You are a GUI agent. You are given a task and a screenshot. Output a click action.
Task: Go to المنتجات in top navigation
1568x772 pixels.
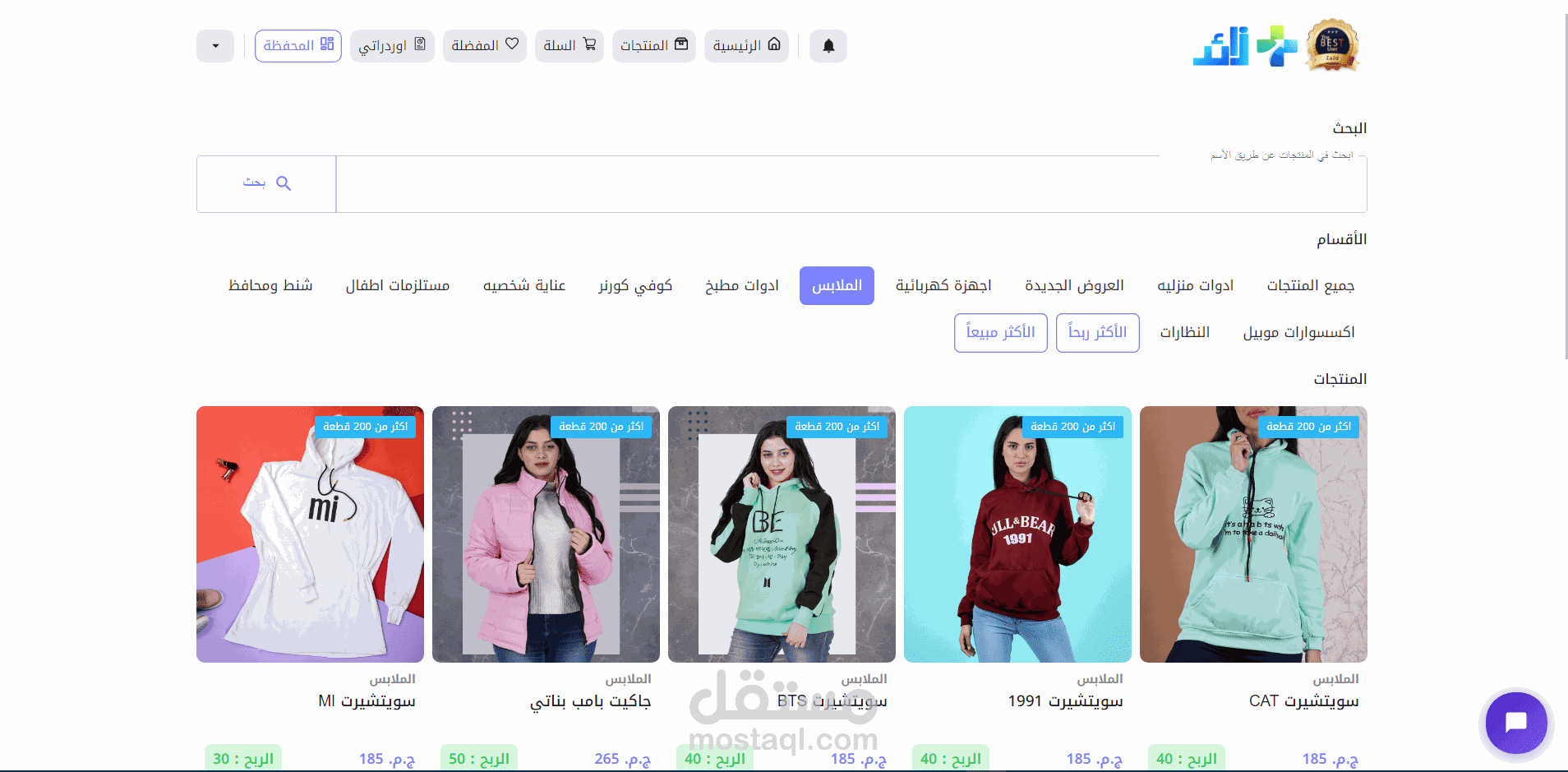click(654, 46)
